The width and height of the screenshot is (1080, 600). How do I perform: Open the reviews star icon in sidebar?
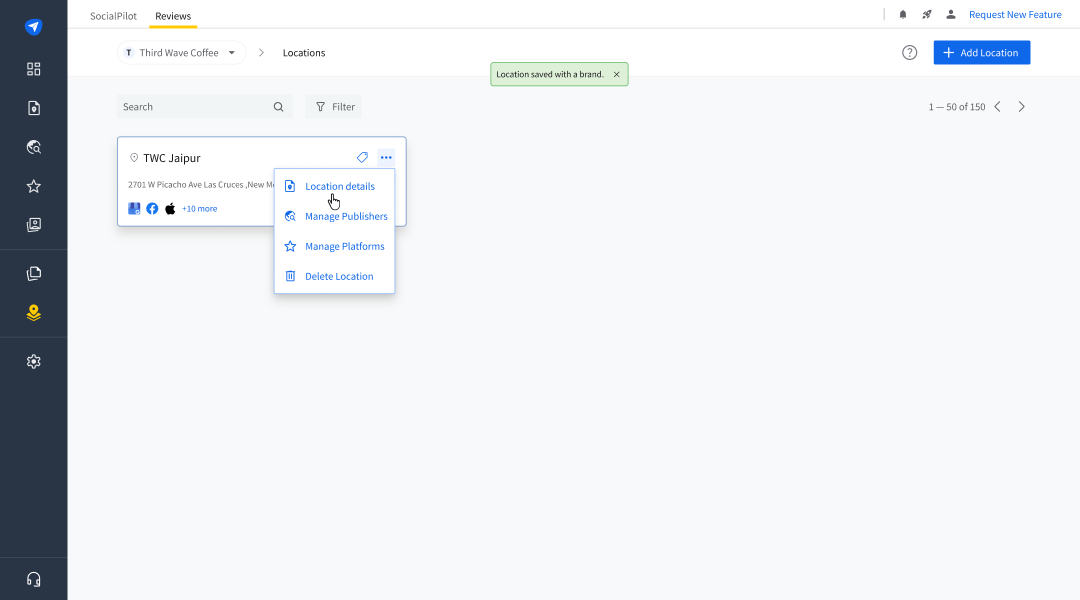(33, 186)
